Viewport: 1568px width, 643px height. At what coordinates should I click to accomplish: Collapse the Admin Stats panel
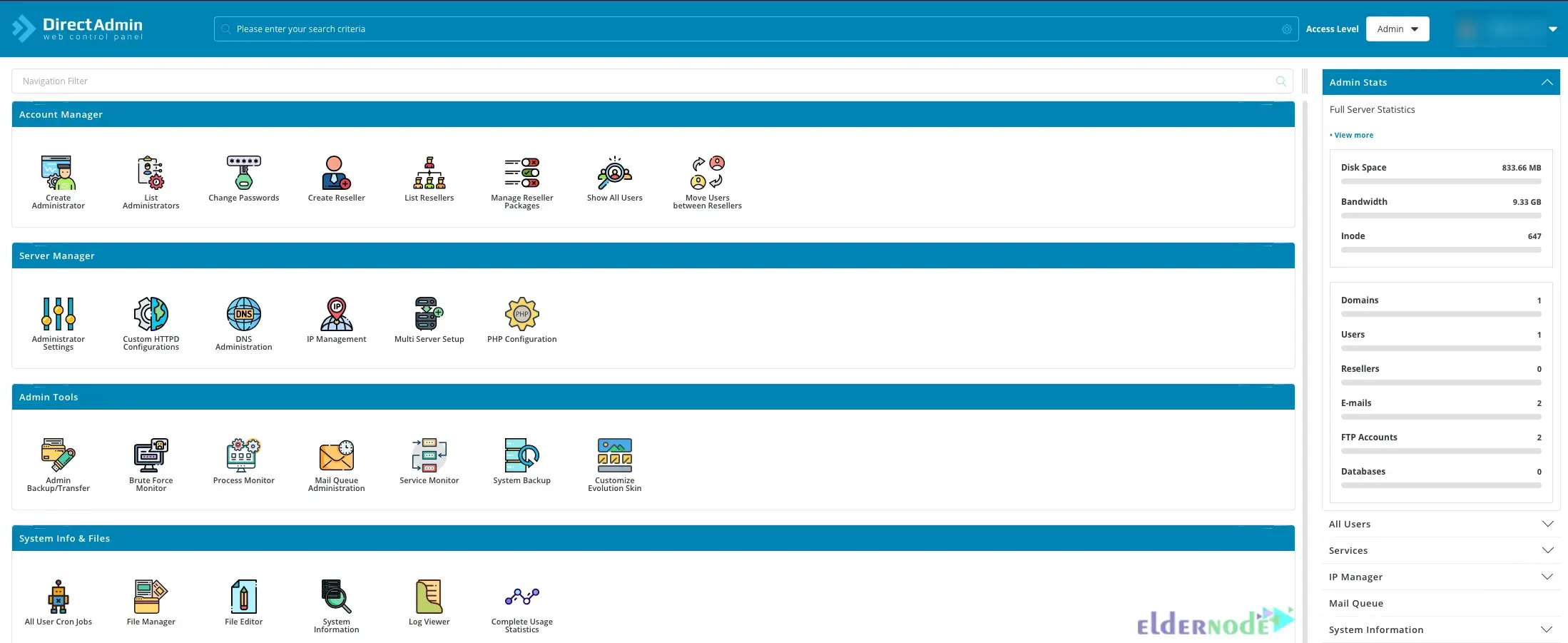point(1547,81)
